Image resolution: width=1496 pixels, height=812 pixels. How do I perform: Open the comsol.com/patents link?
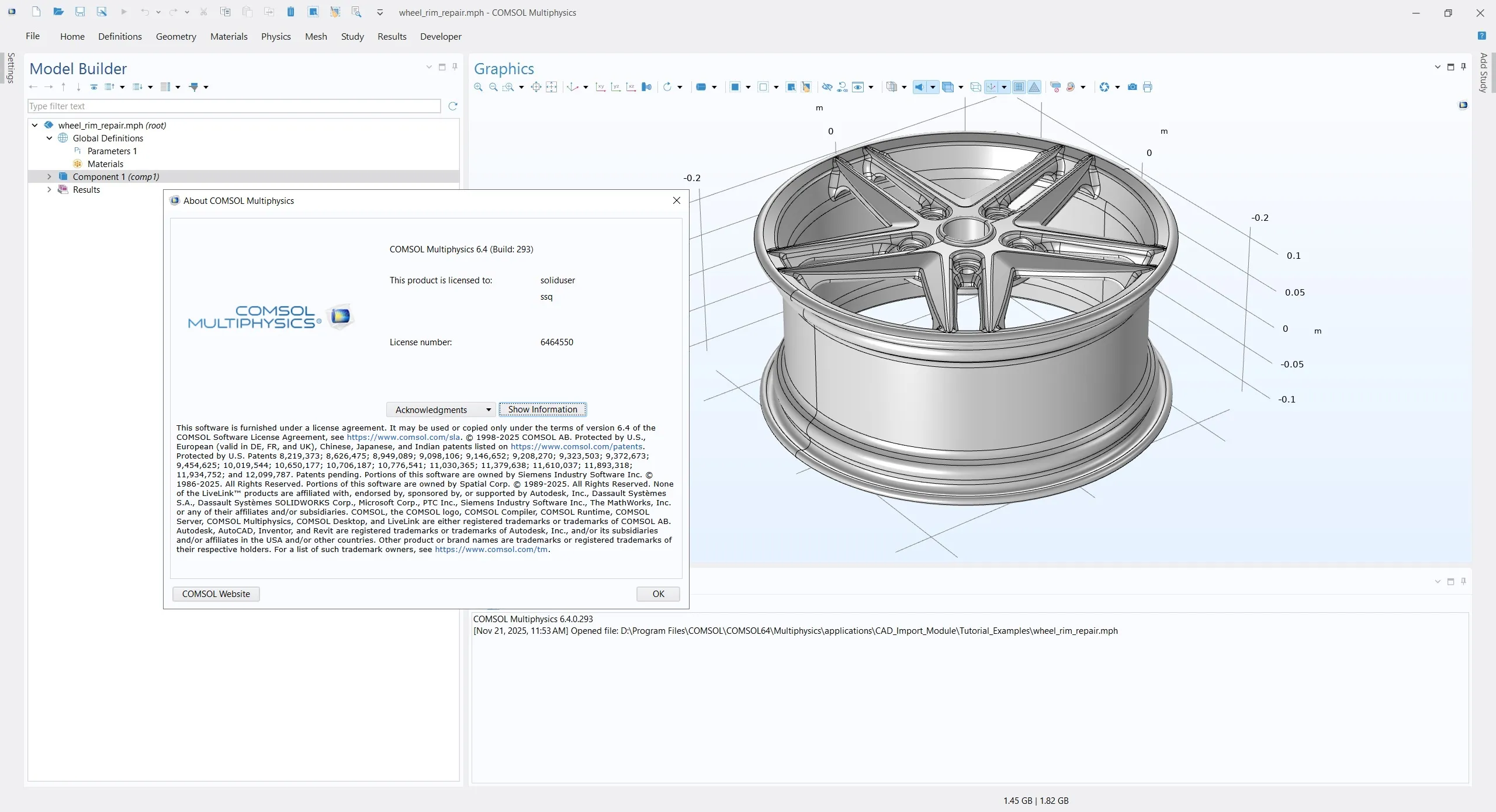[x=576, y=446]
